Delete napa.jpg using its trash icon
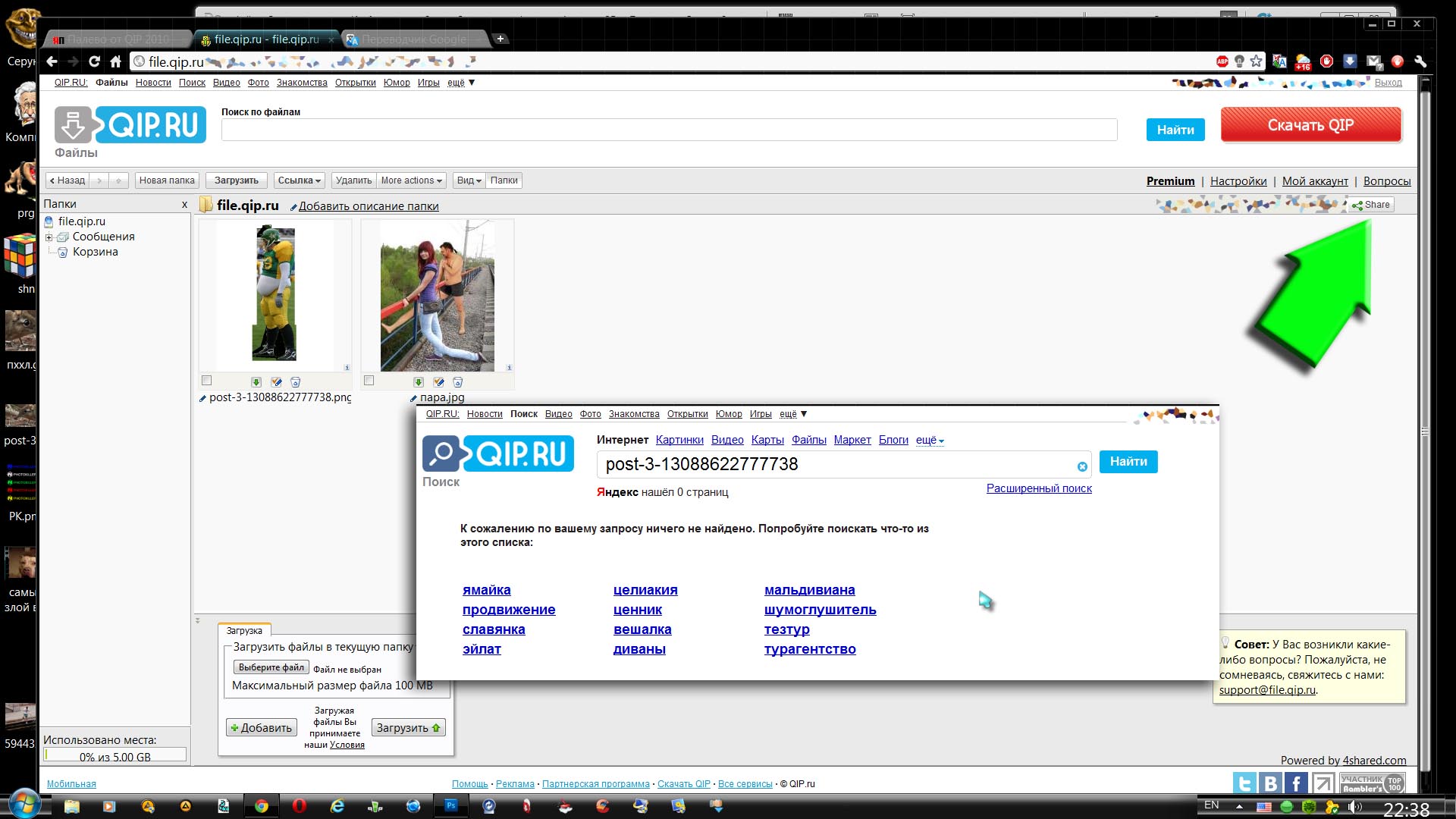 point(458,382)
